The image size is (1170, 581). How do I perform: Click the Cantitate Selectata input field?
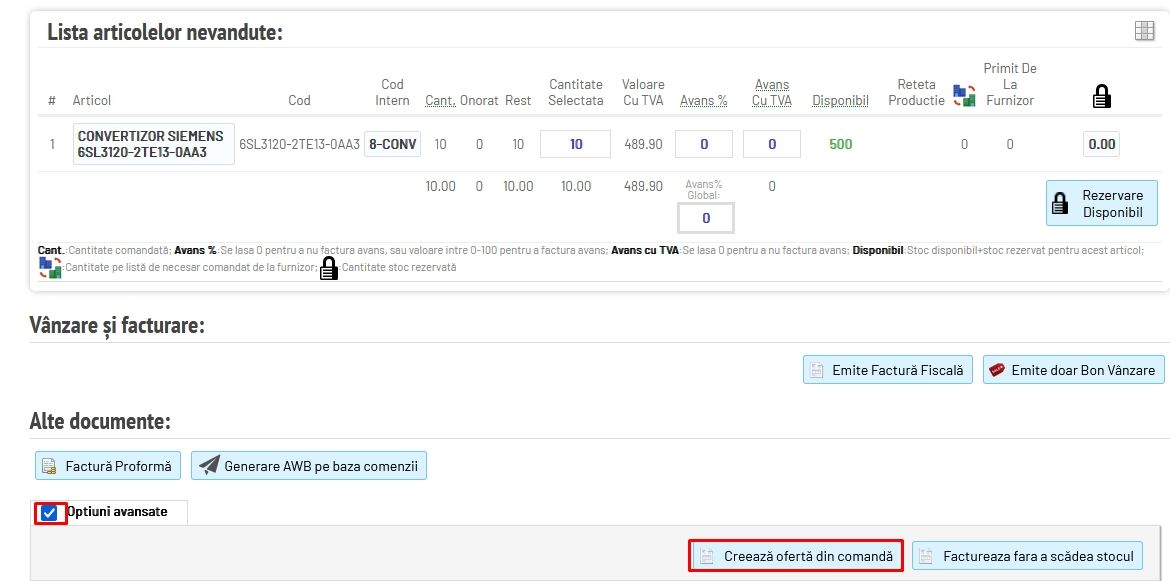click(575, 144)
